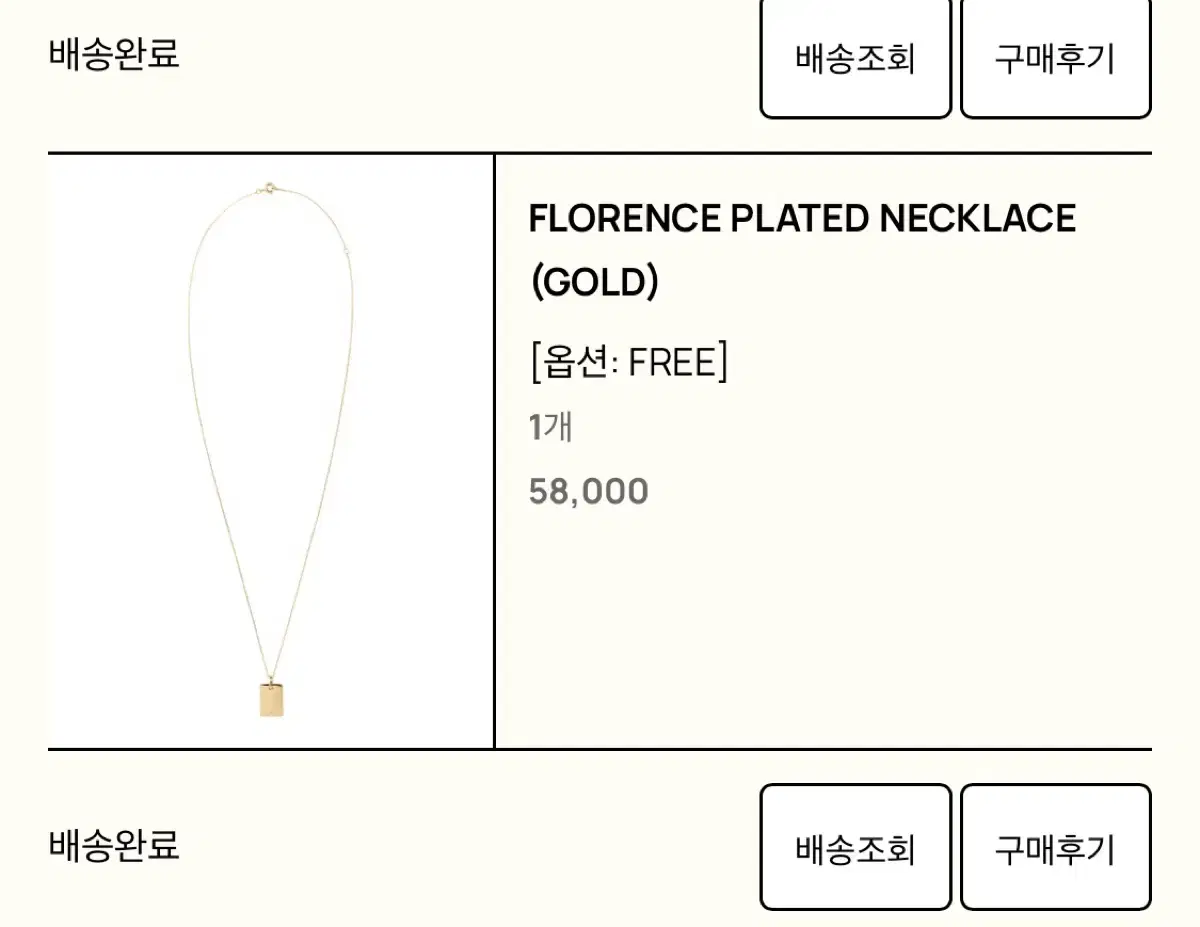Click the word FLORENCE in the product name
This screenshot has height=927, width=1200.
(x=624, y=218)
